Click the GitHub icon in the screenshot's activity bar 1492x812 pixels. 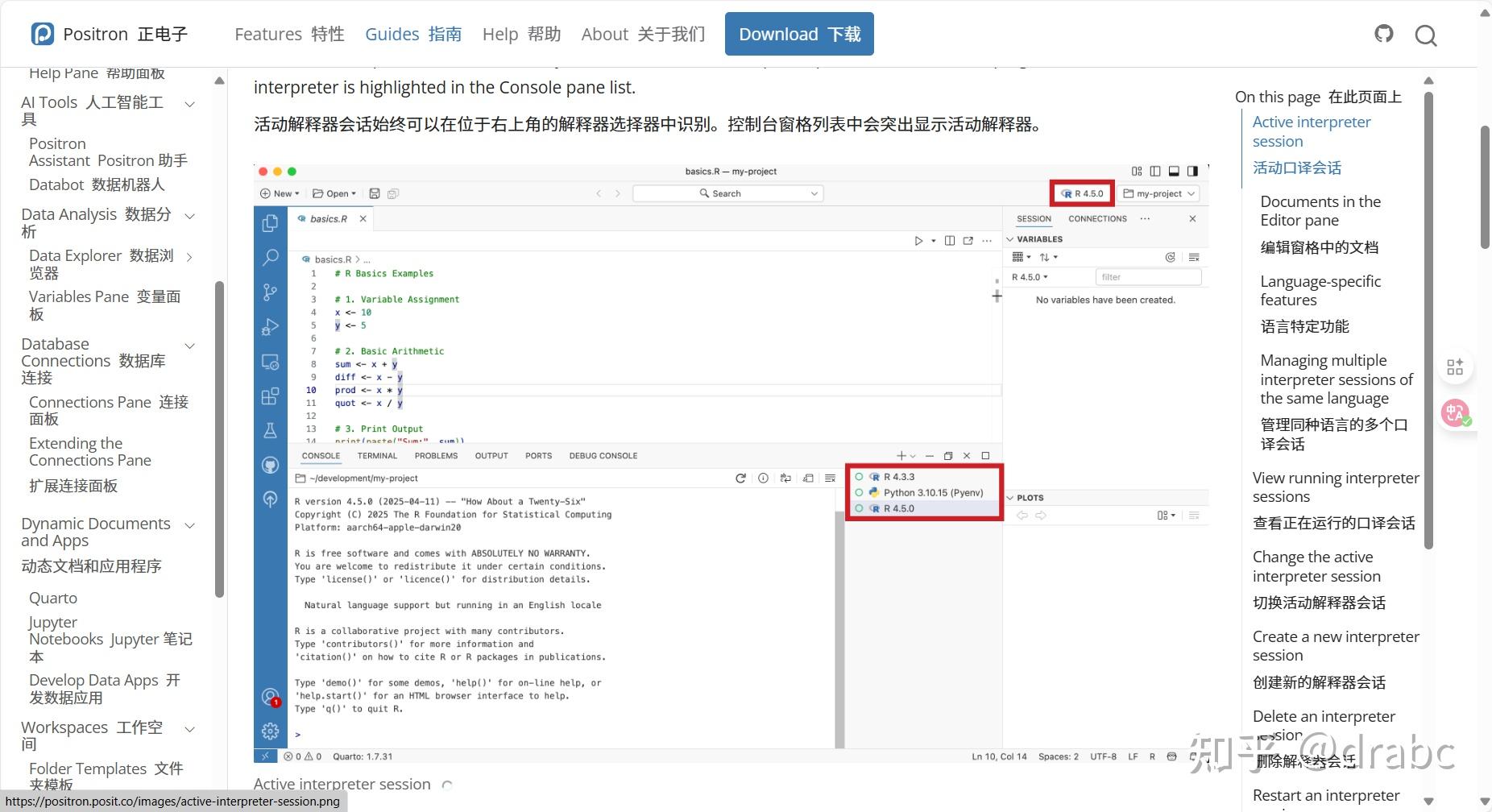[x=271, y=465]
